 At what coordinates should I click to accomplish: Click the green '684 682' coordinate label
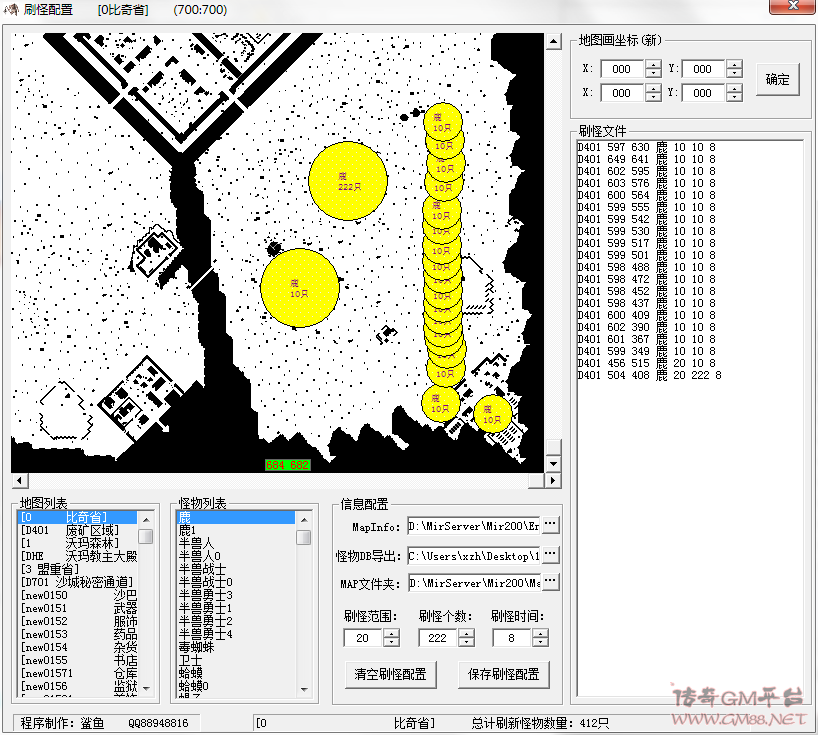tap(287, 465)
